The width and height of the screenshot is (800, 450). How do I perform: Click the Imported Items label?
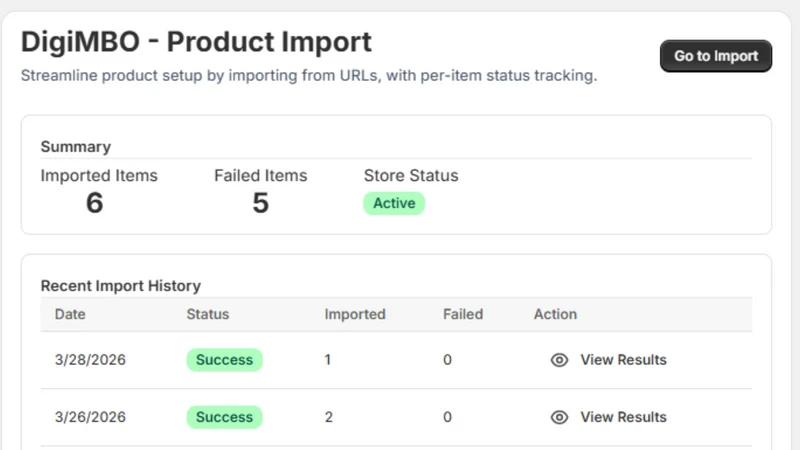99,176
